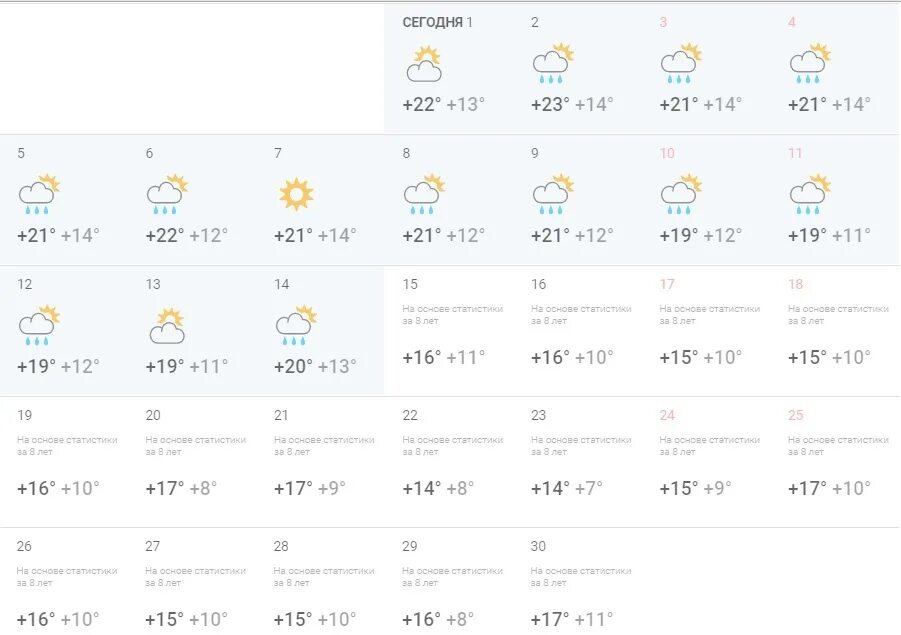Click the partly cloudy icon for today
This screenshot has width=901, height=635.
tap(424, 63)
